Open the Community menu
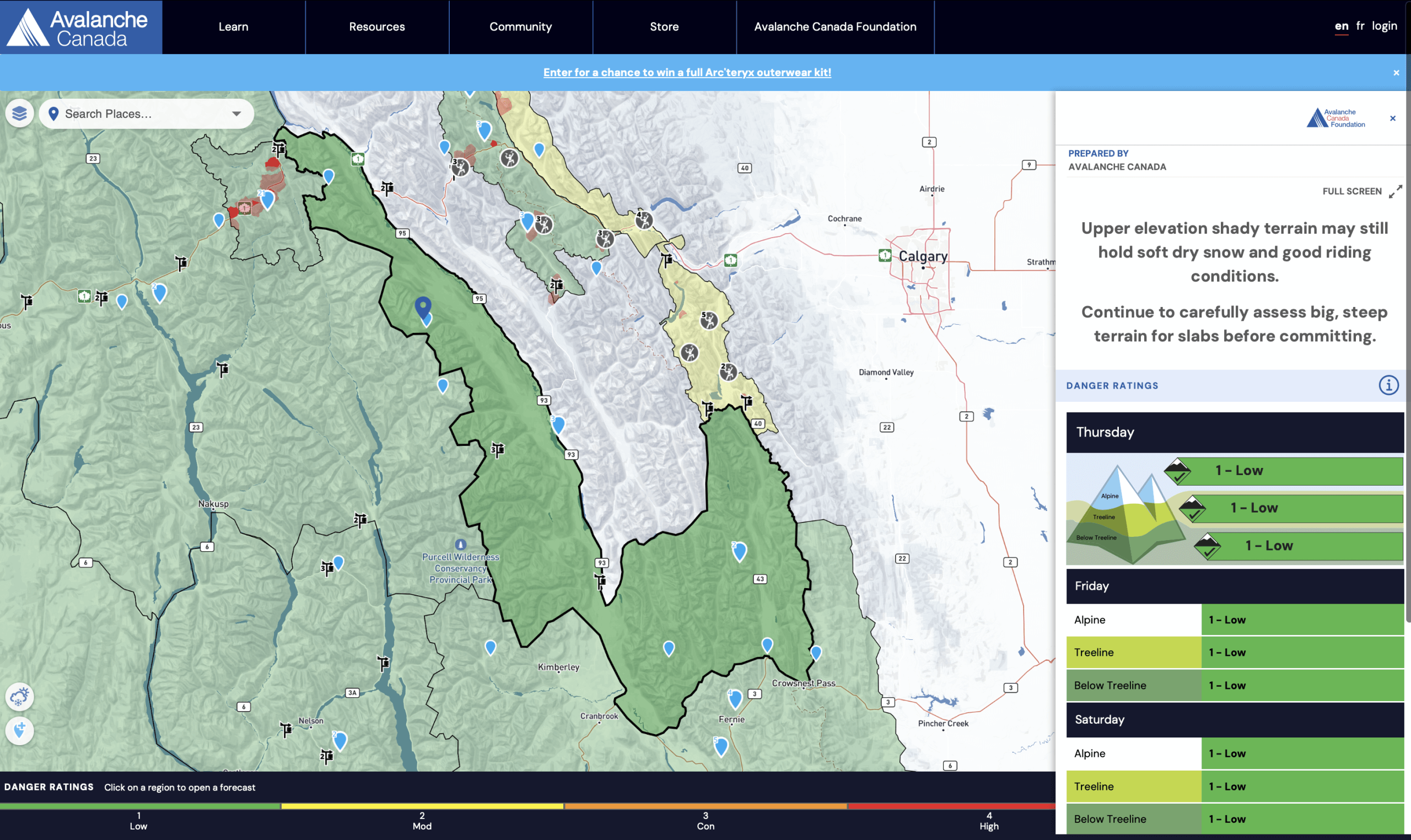The width and height of the screenshot is (1411, 840). [x=520, y=26]
